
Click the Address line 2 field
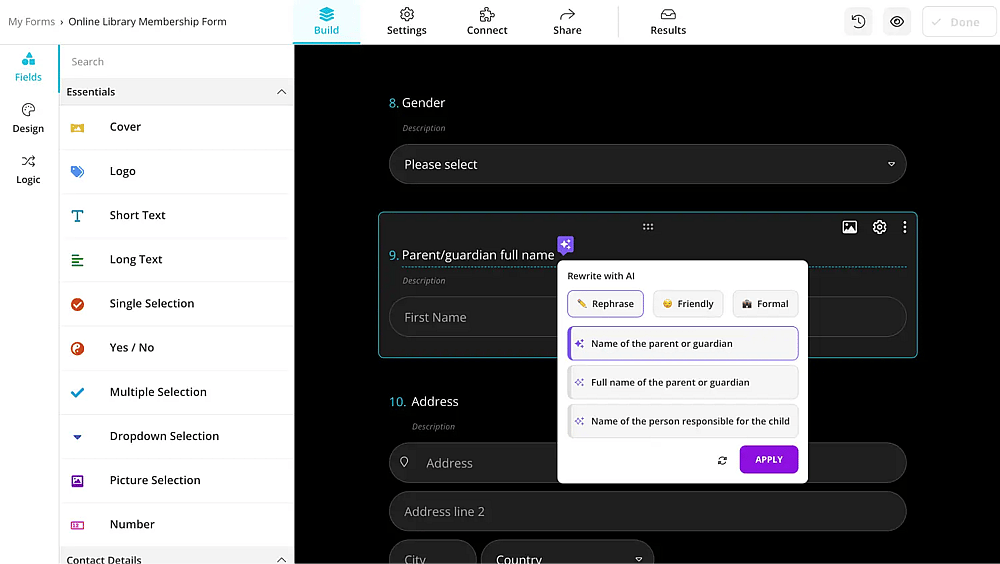pyautogui.click(x=647, y=511)
